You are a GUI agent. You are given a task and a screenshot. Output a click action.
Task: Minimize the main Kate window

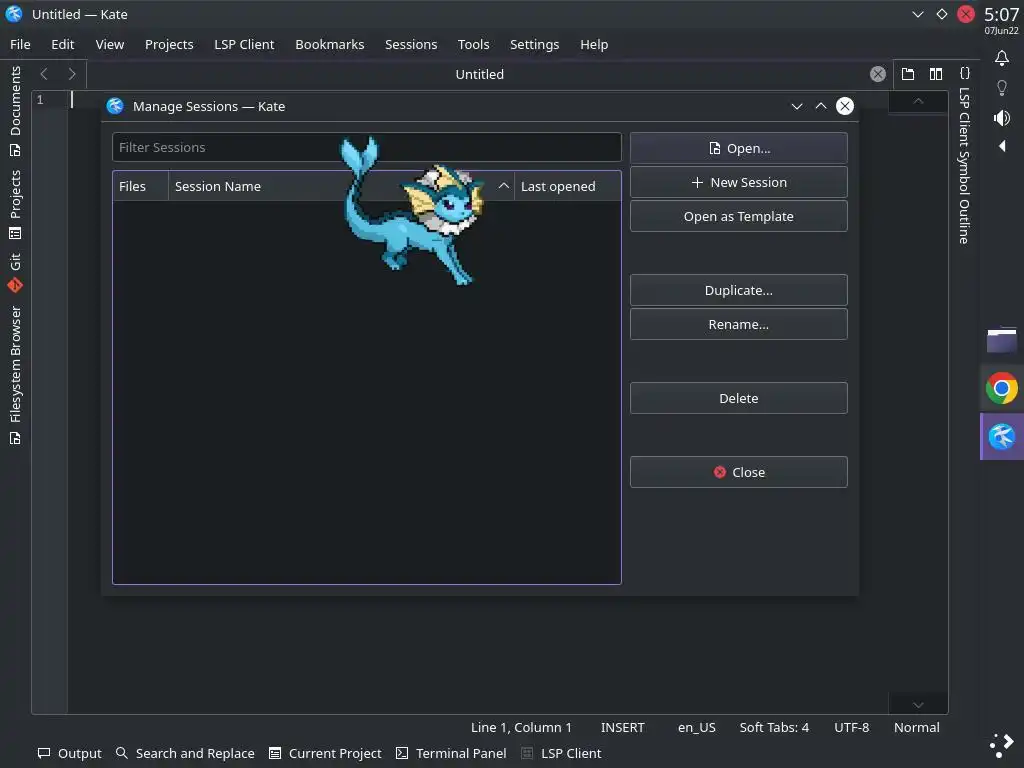point(918,14)
